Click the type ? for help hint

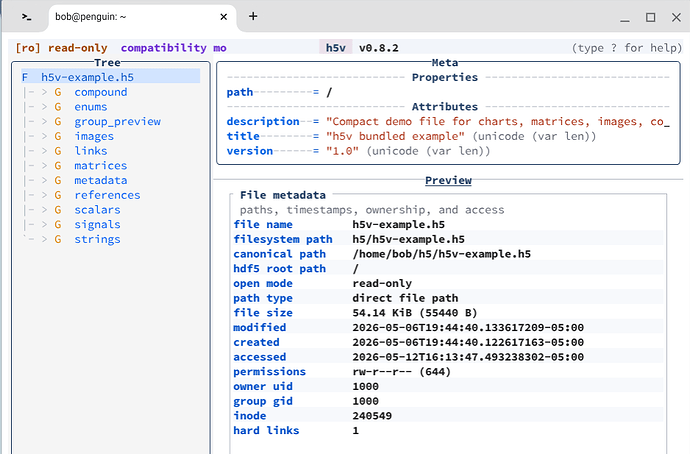pyautogui.click(x=627, y=48)
